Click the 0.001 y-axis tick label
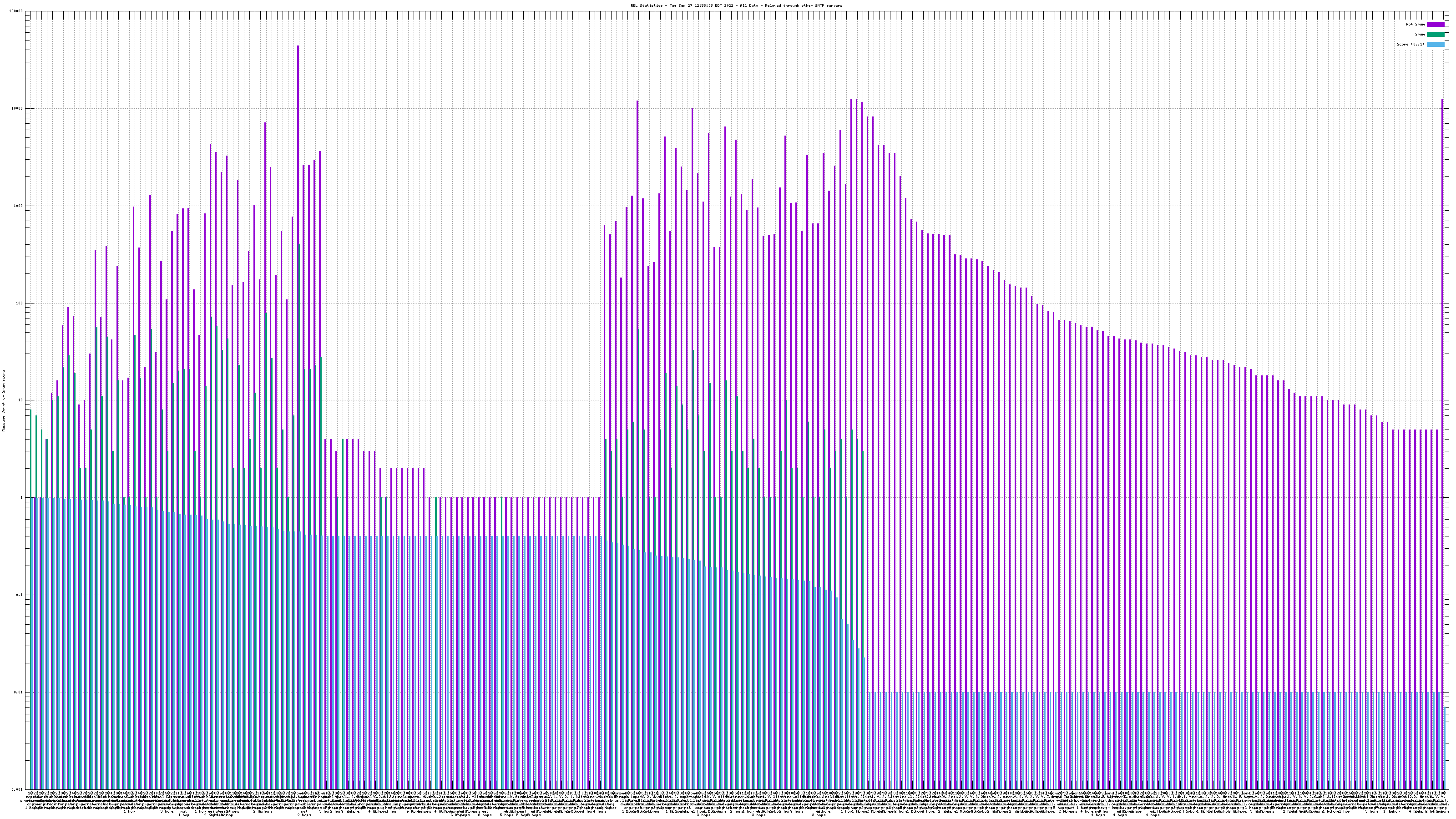Image resolution: width=1456 pixels, height=819 pixels. 18,789
